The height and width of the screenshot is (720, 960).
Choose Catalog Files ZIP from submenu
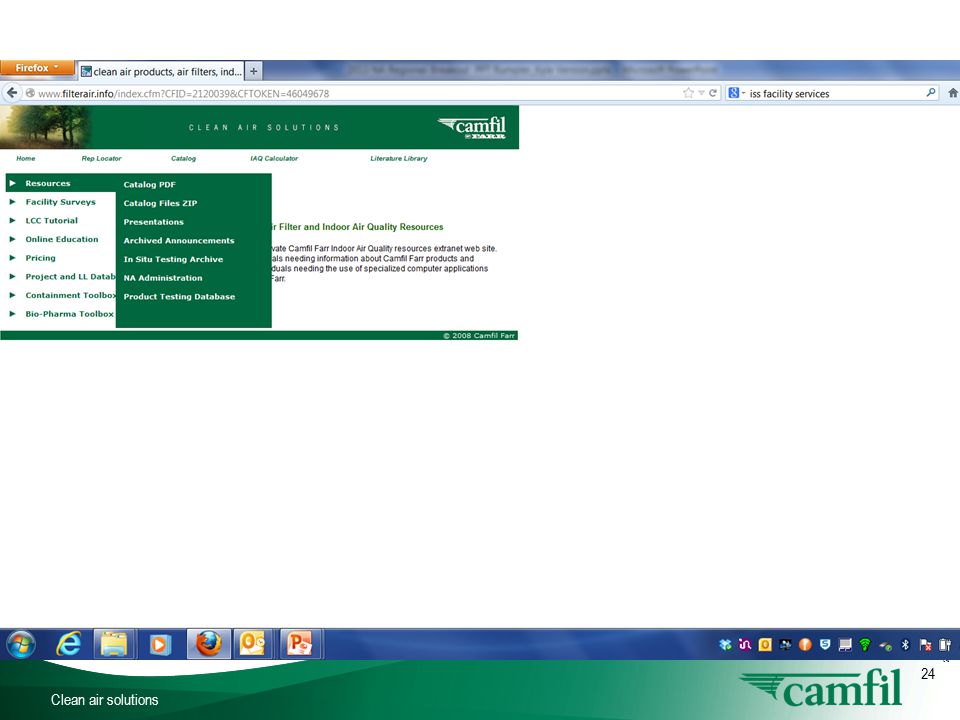(160, 203)
